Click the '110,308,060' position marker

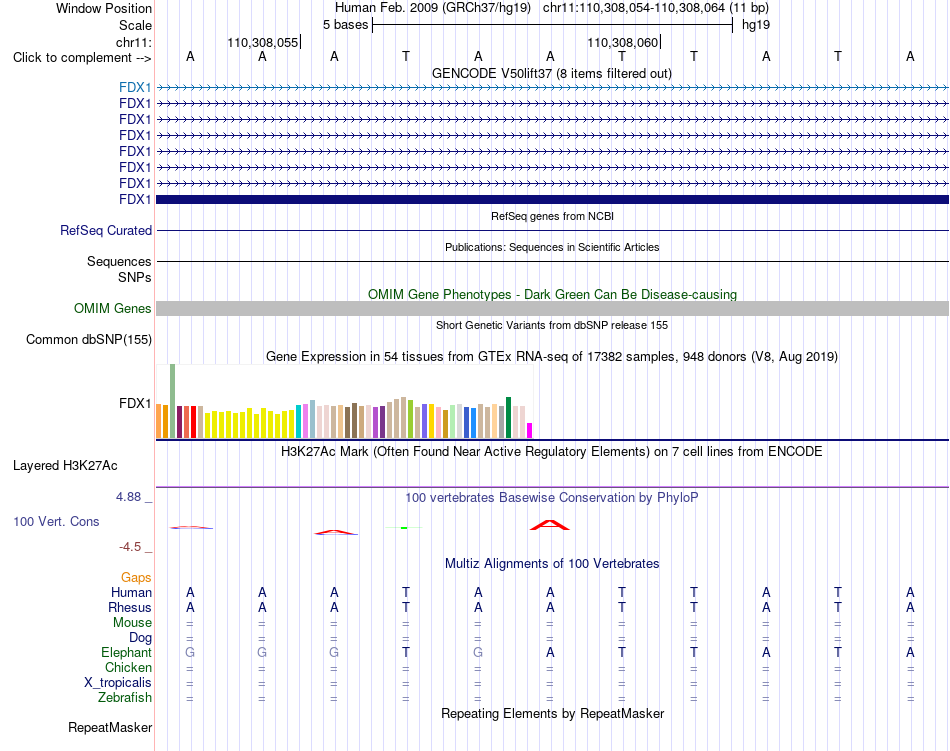pyautogui.click(x=623, y=42)
